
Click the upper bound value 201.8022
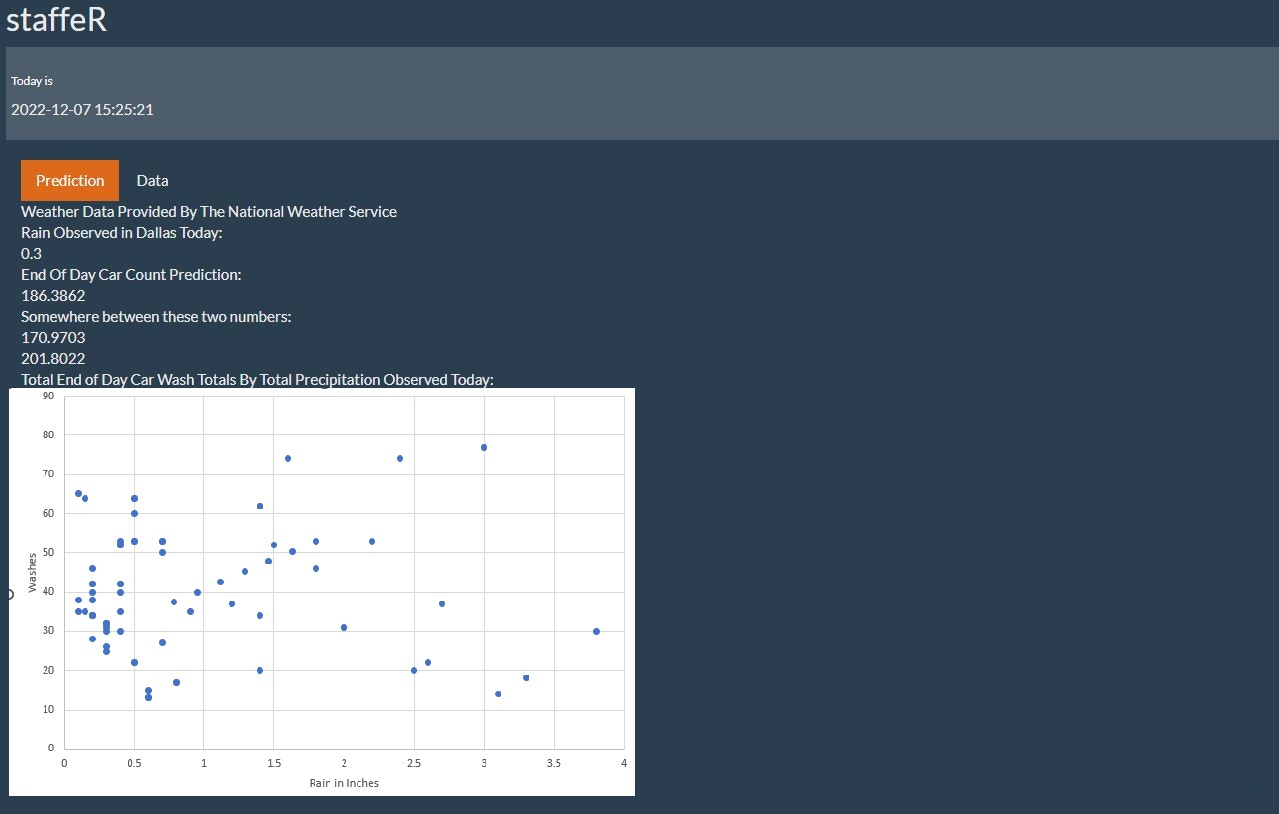point(53,358)
